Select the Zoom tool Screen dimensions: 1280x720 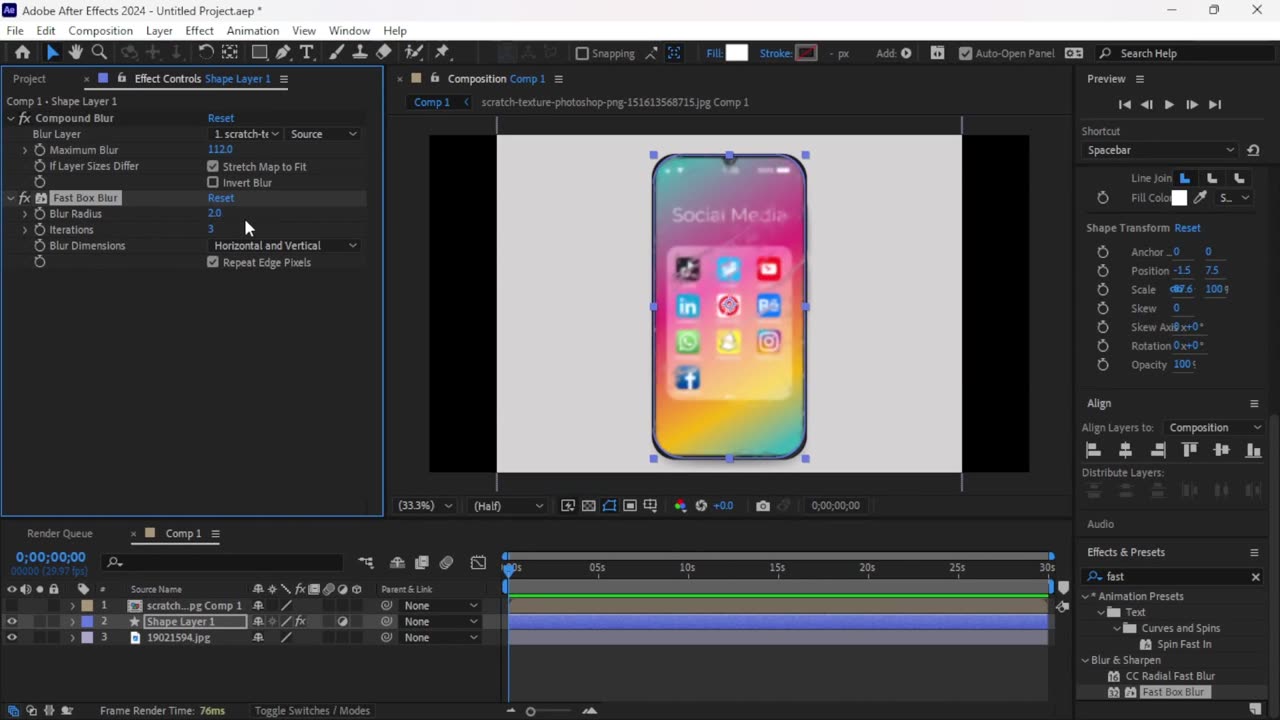(99, 53)
